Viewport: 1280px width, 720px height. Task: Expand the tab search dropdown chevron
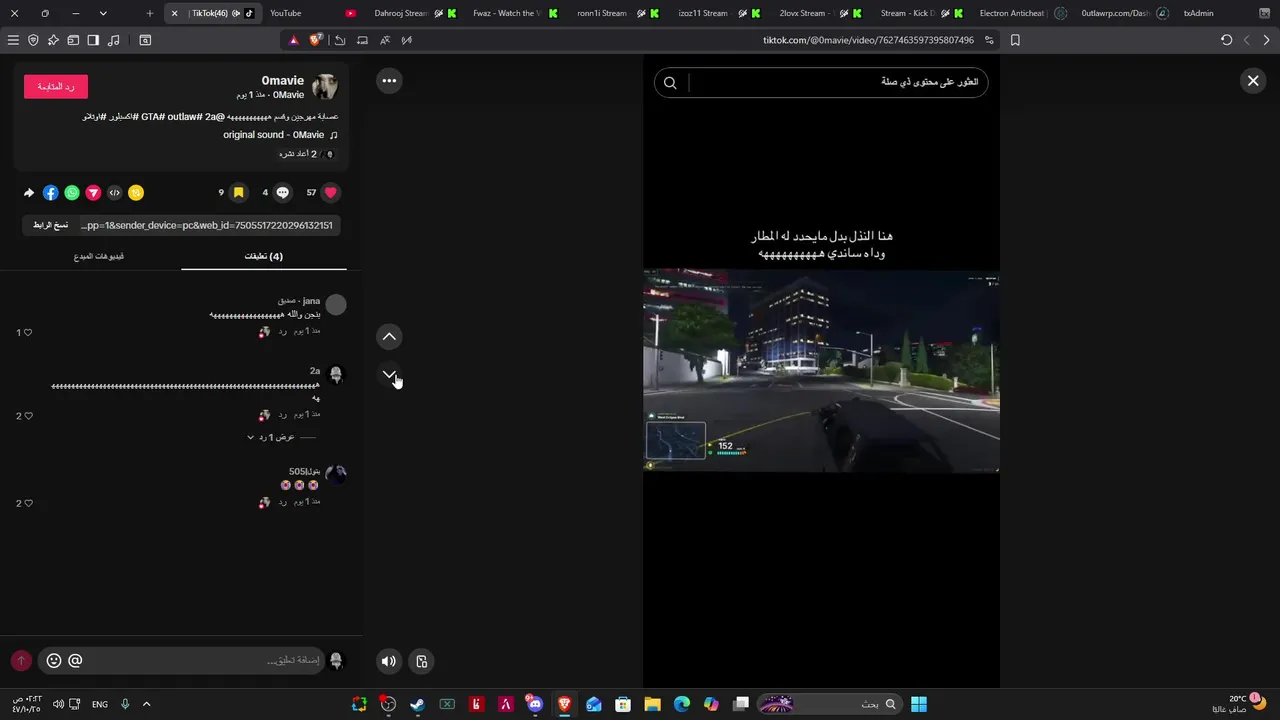point(103,14)
